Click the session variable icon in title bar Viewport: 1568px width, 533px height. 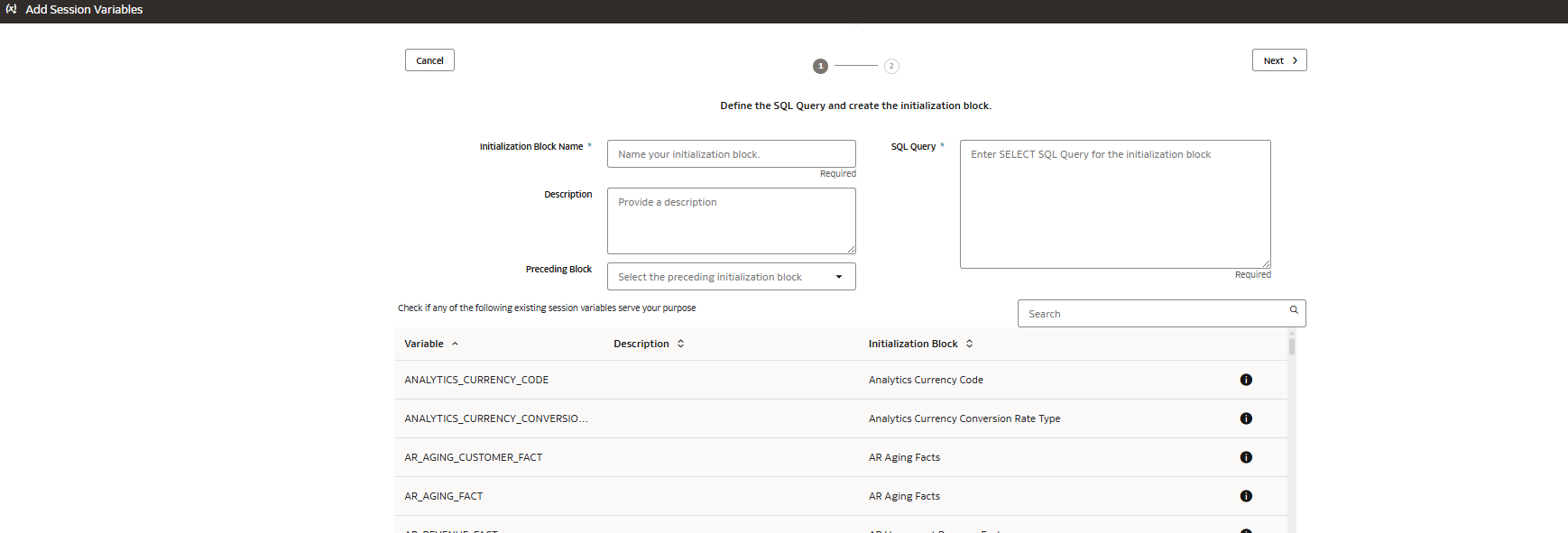[x=12, y=9]
